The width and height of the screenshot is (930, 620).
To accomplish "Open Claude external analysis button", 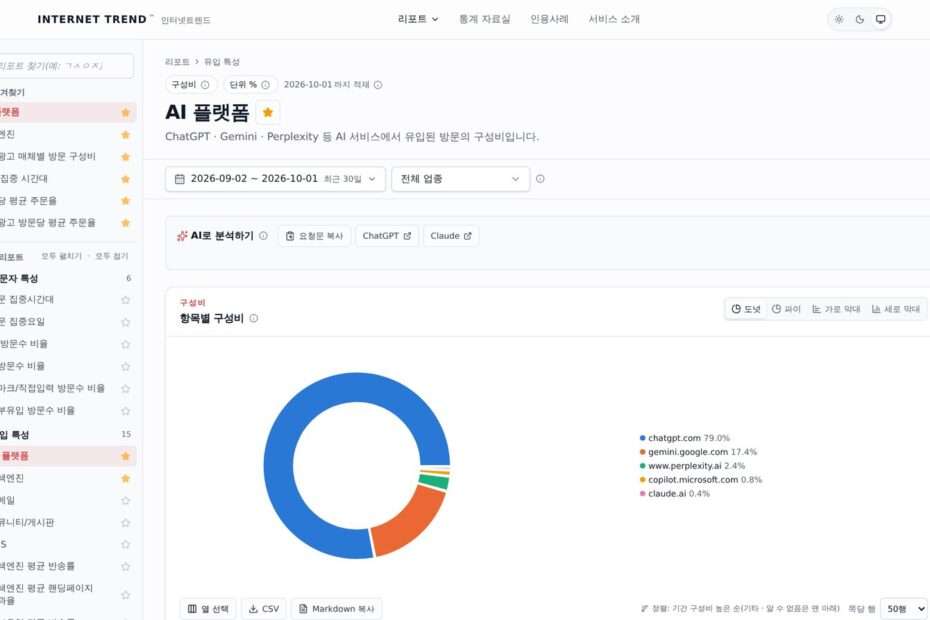I will 451,236.
